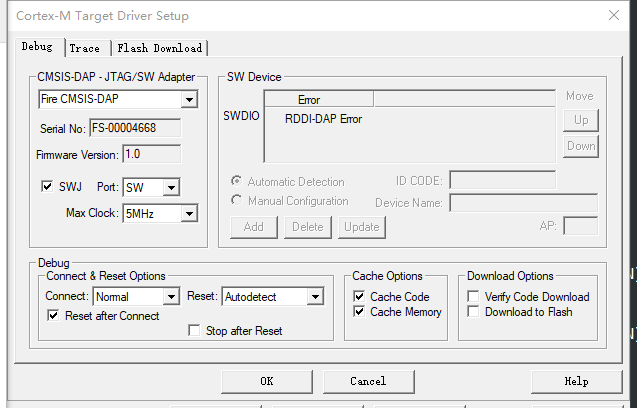Close the Cortex-M Target Driver Setup dialog

coord(613,15)
